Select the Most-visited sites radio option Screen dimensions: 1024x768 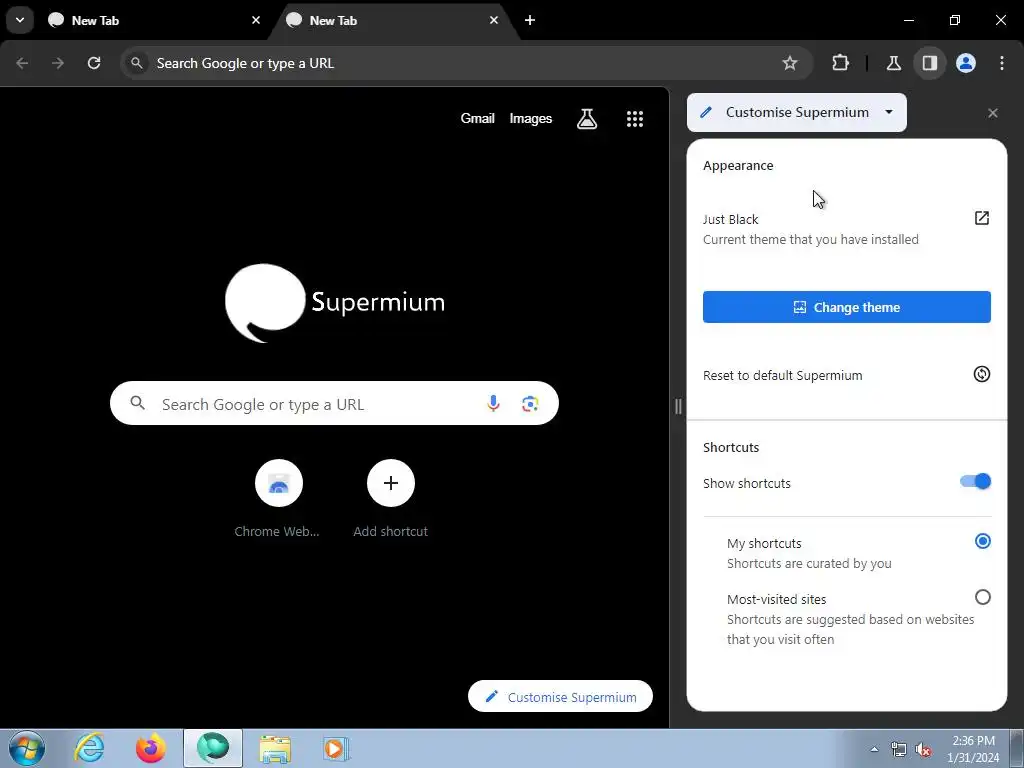coord(982,598)
